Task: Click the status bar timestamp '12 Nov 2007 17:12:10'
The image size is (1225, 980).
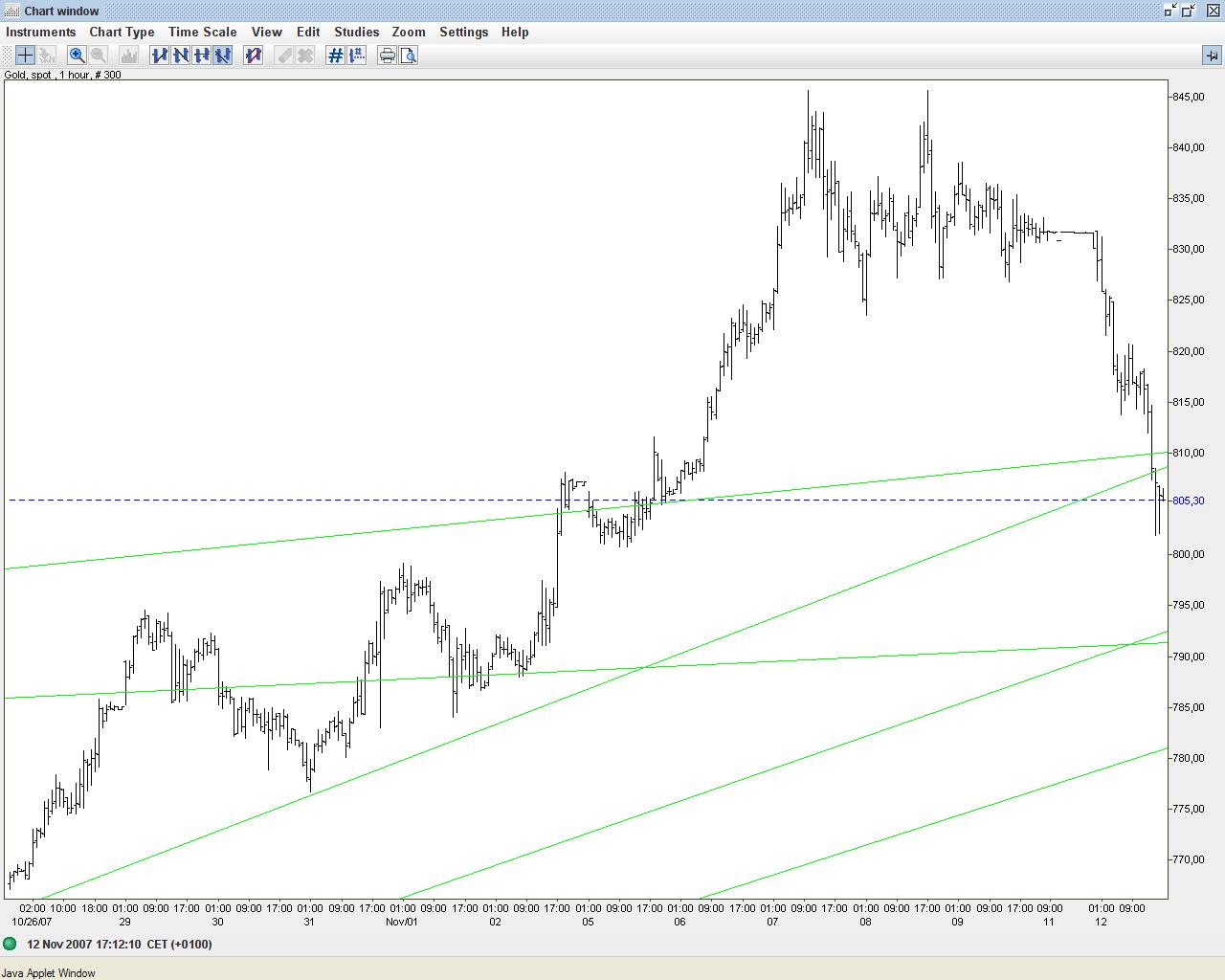Action: (84, 945)
